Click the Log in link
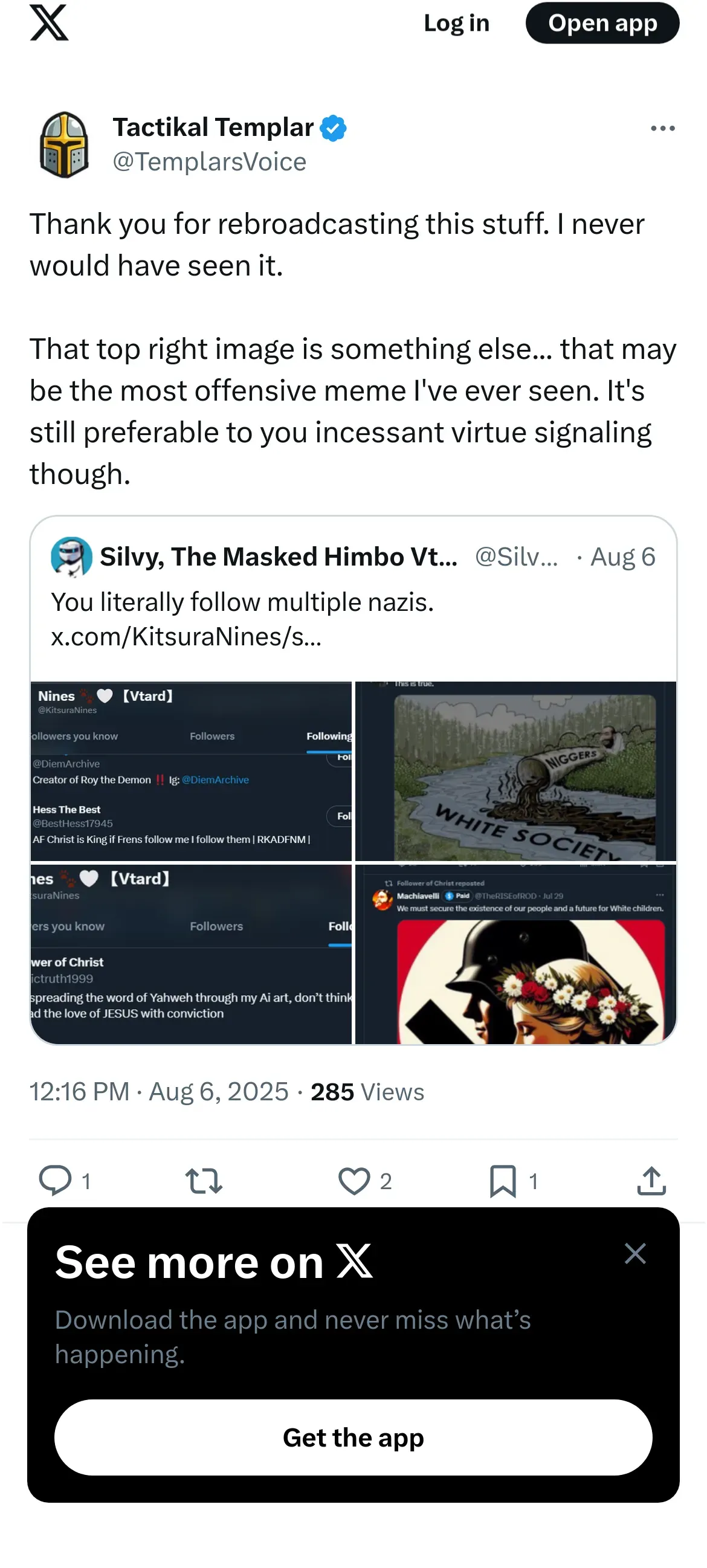Viewport: 707px width, 1568px height. click(456, 23)
